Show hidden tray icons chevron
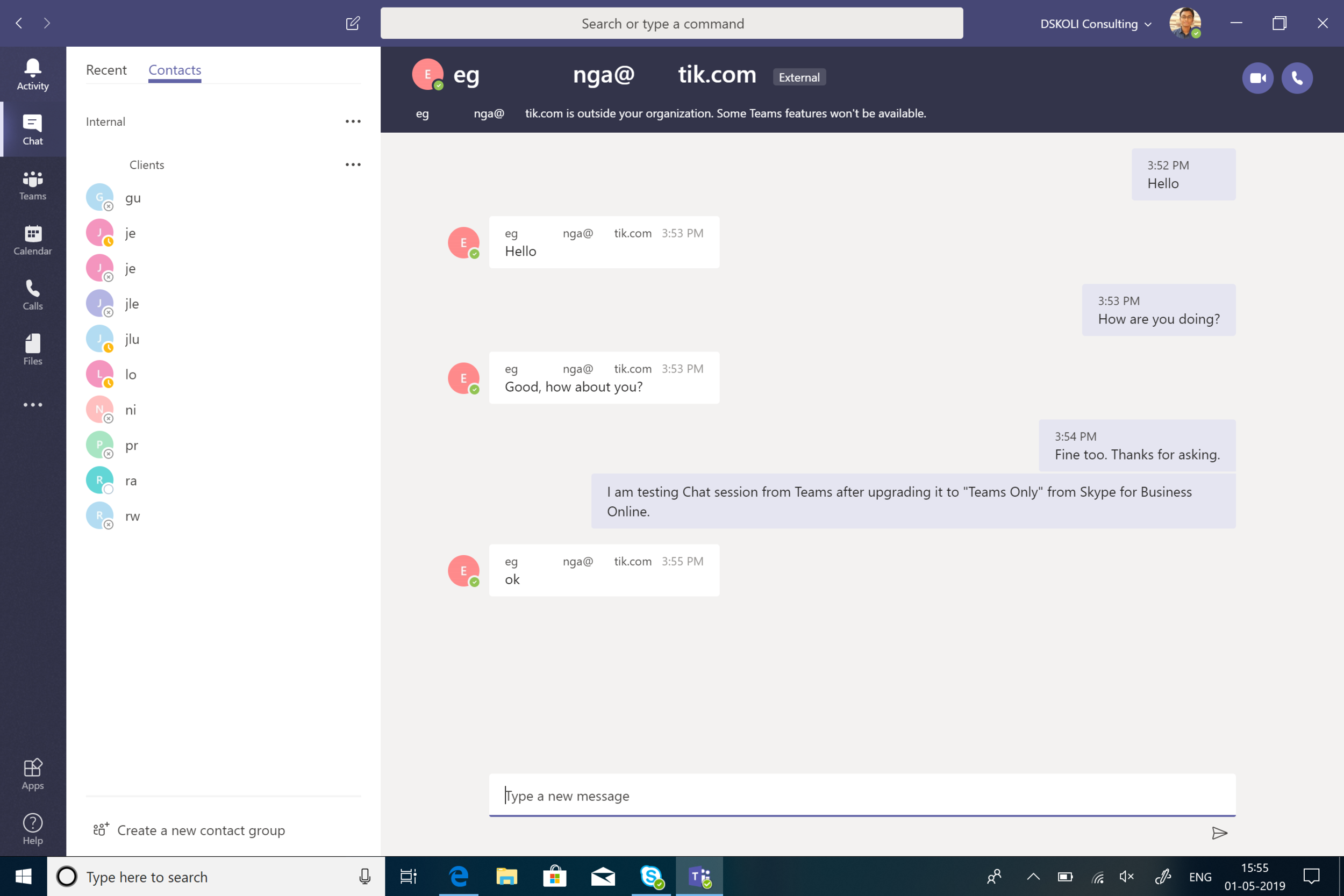The image size is (1344, 896). 1033,877
